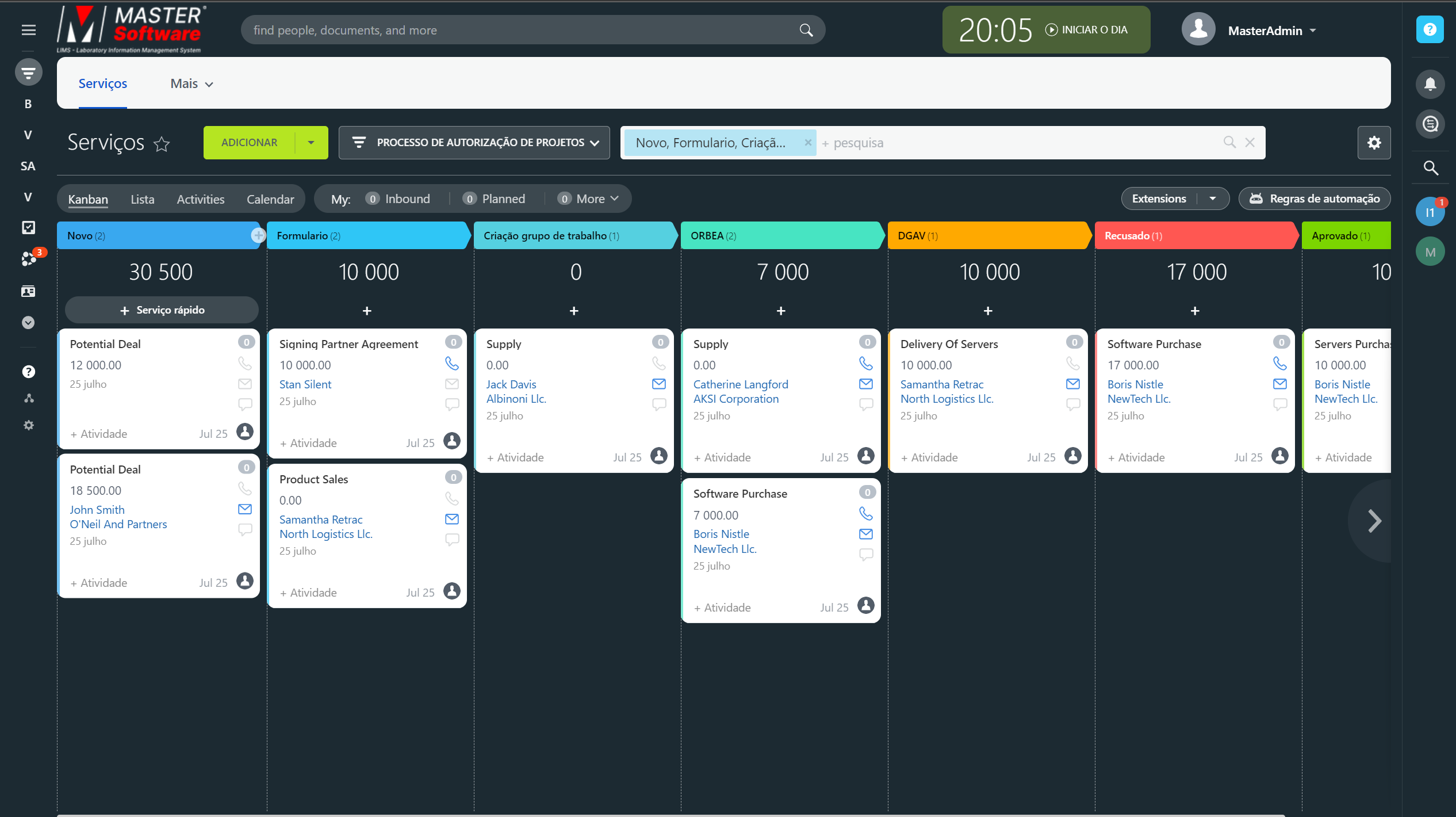Open the sidebar icon with badge 3

[x=28, y=259]
